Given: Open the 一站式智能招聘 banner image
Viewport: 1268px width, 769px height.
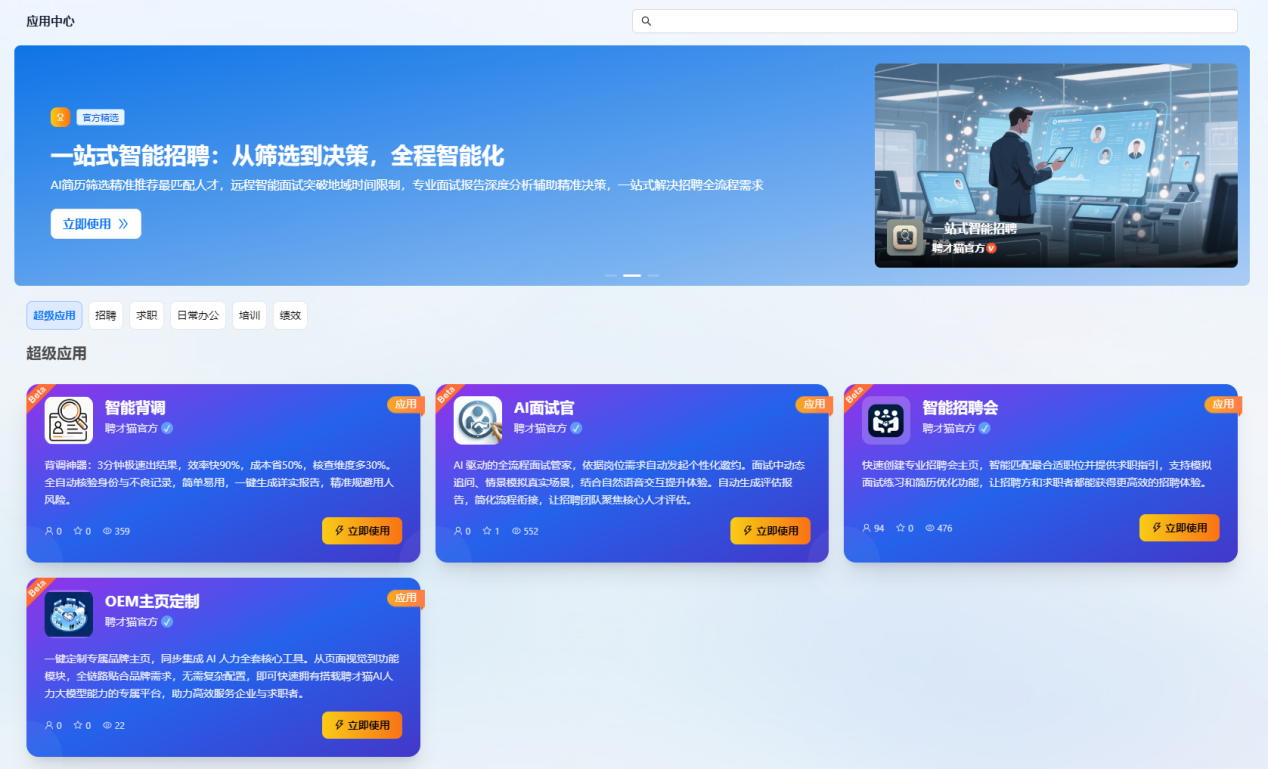Looking at the screenshot, I should coord(1055,165).
